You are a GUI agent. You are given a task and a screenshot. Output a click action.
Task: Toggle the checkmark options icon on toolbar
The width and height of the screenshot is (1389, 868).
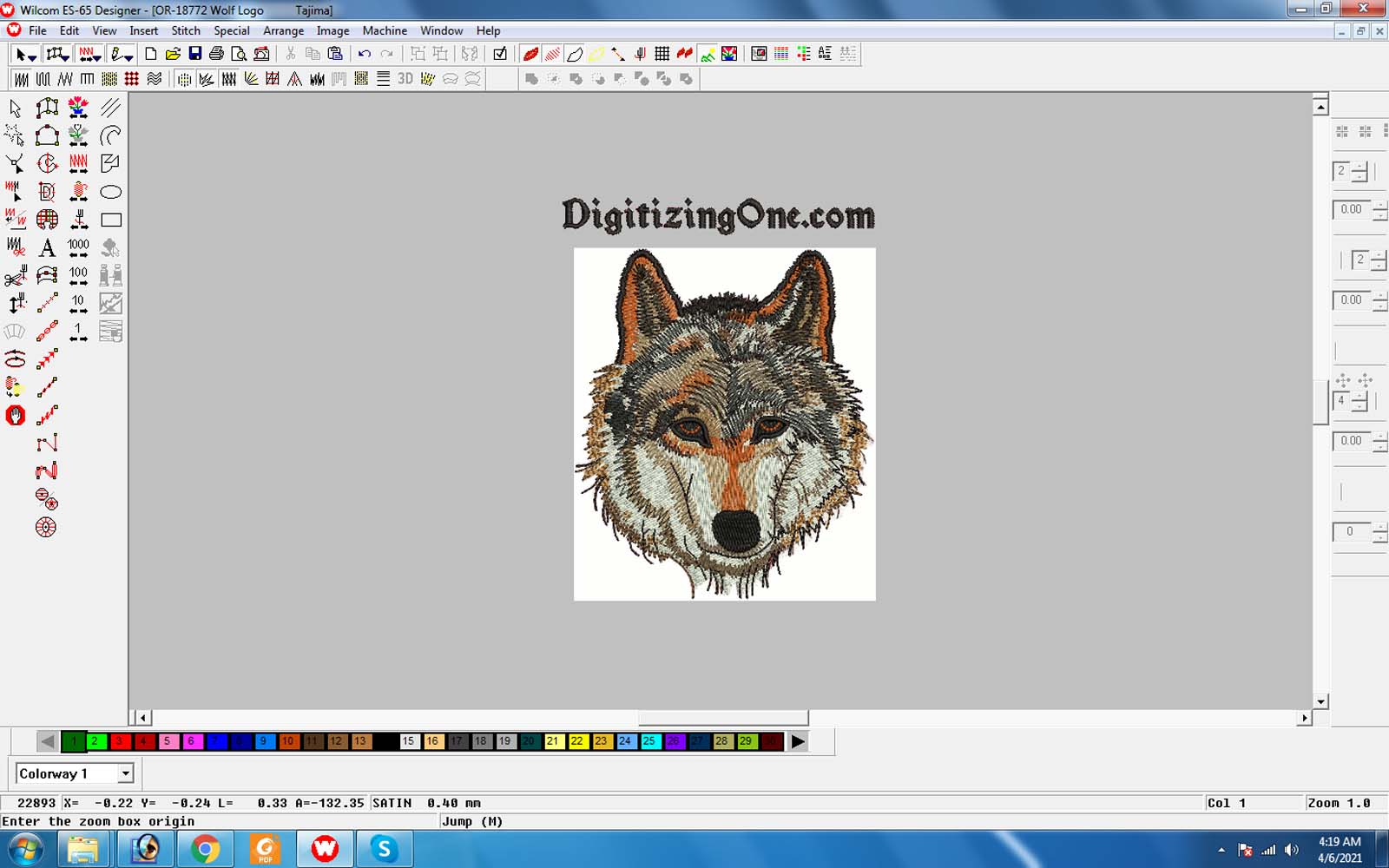(x=501, y=54)
